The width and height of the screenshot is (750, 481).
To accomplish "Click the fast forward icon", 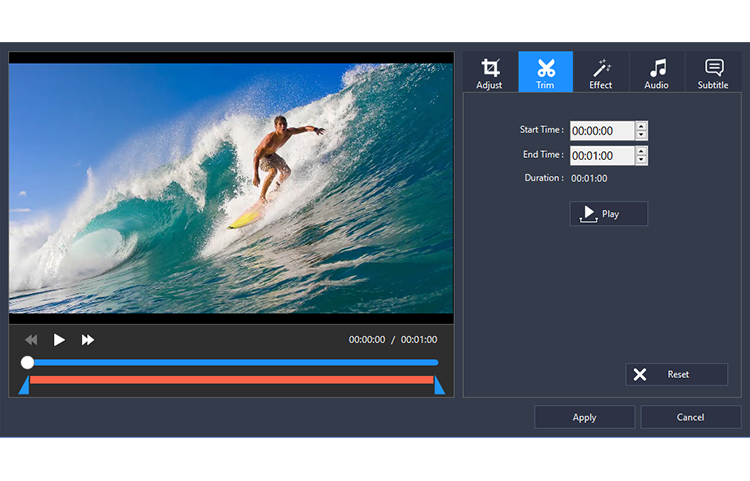I will [88, 340].
